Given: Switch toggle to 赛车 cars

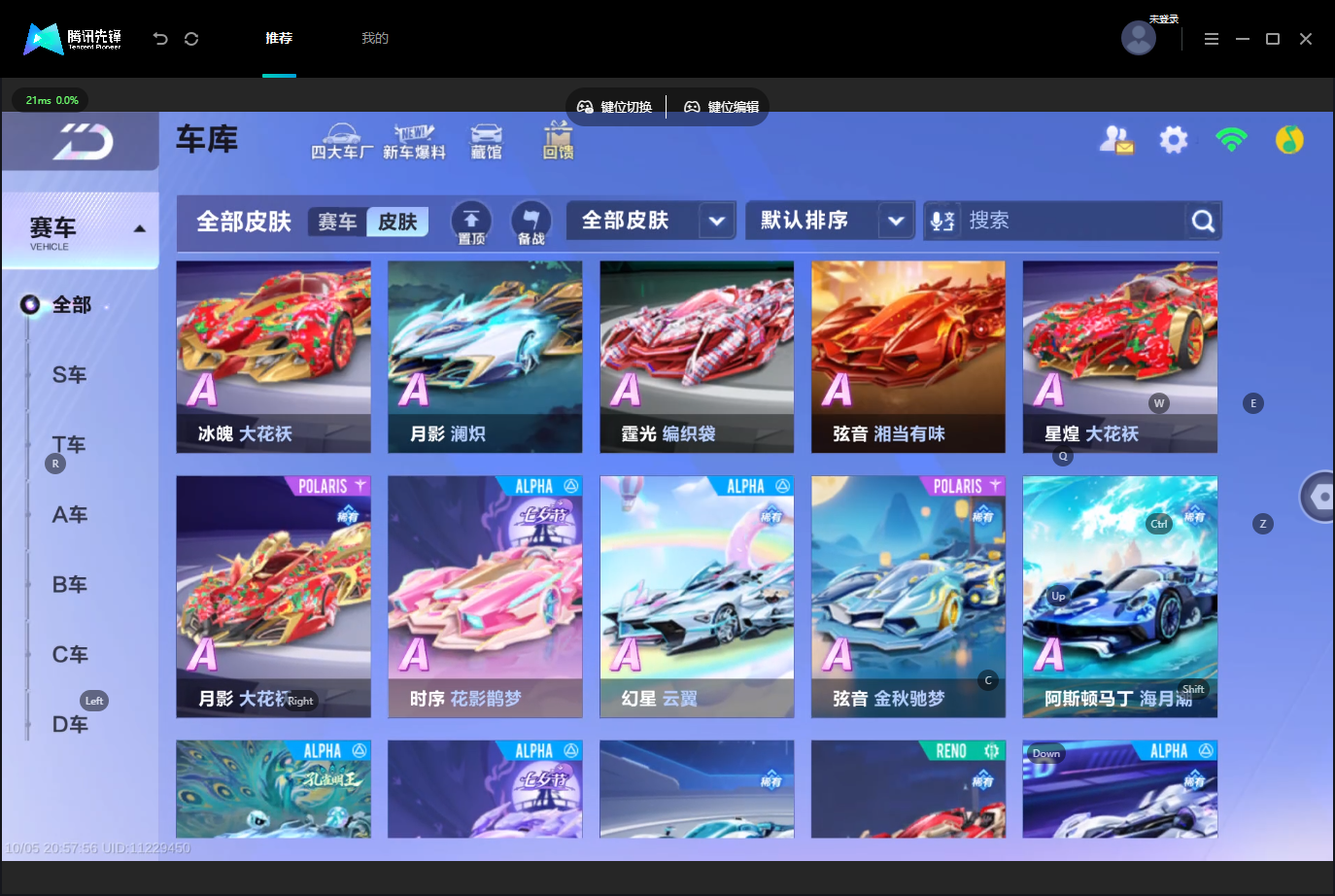Looking at the screenshot, I should pos(337,222).
